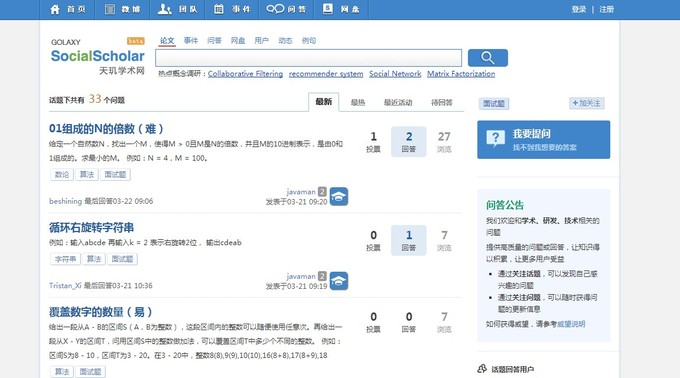Switch to the 最近活动 tab

(398, 103)
